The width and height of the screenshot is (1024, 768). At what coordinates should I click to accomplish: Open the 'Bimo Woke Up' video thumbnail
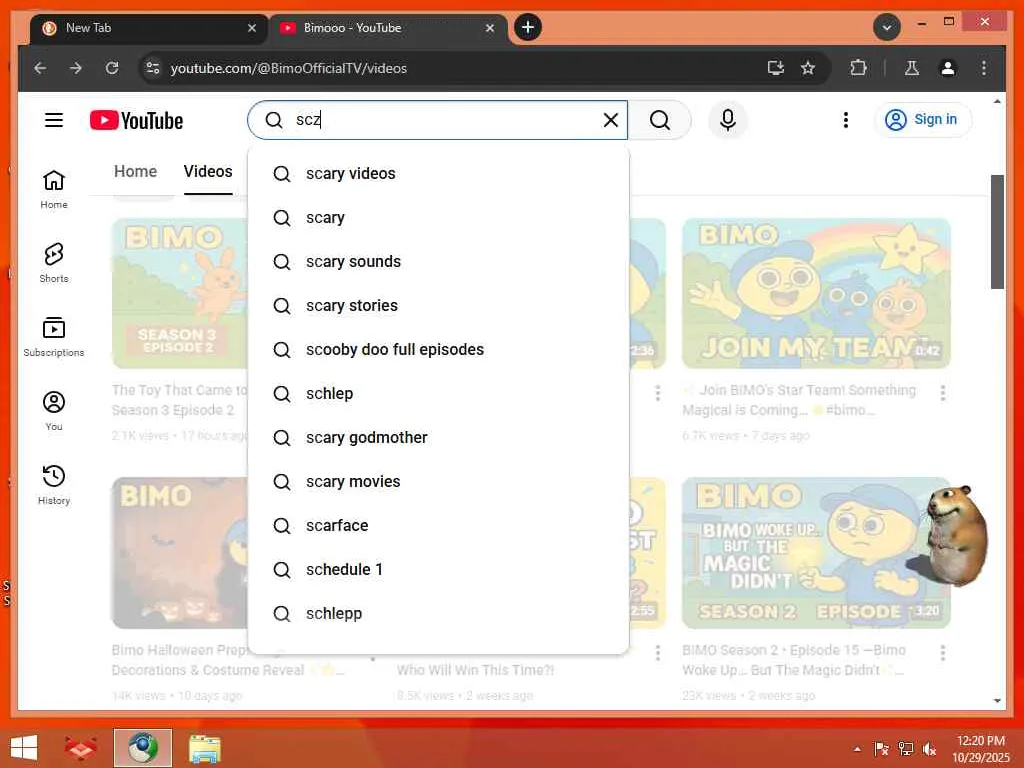(816, 552)
